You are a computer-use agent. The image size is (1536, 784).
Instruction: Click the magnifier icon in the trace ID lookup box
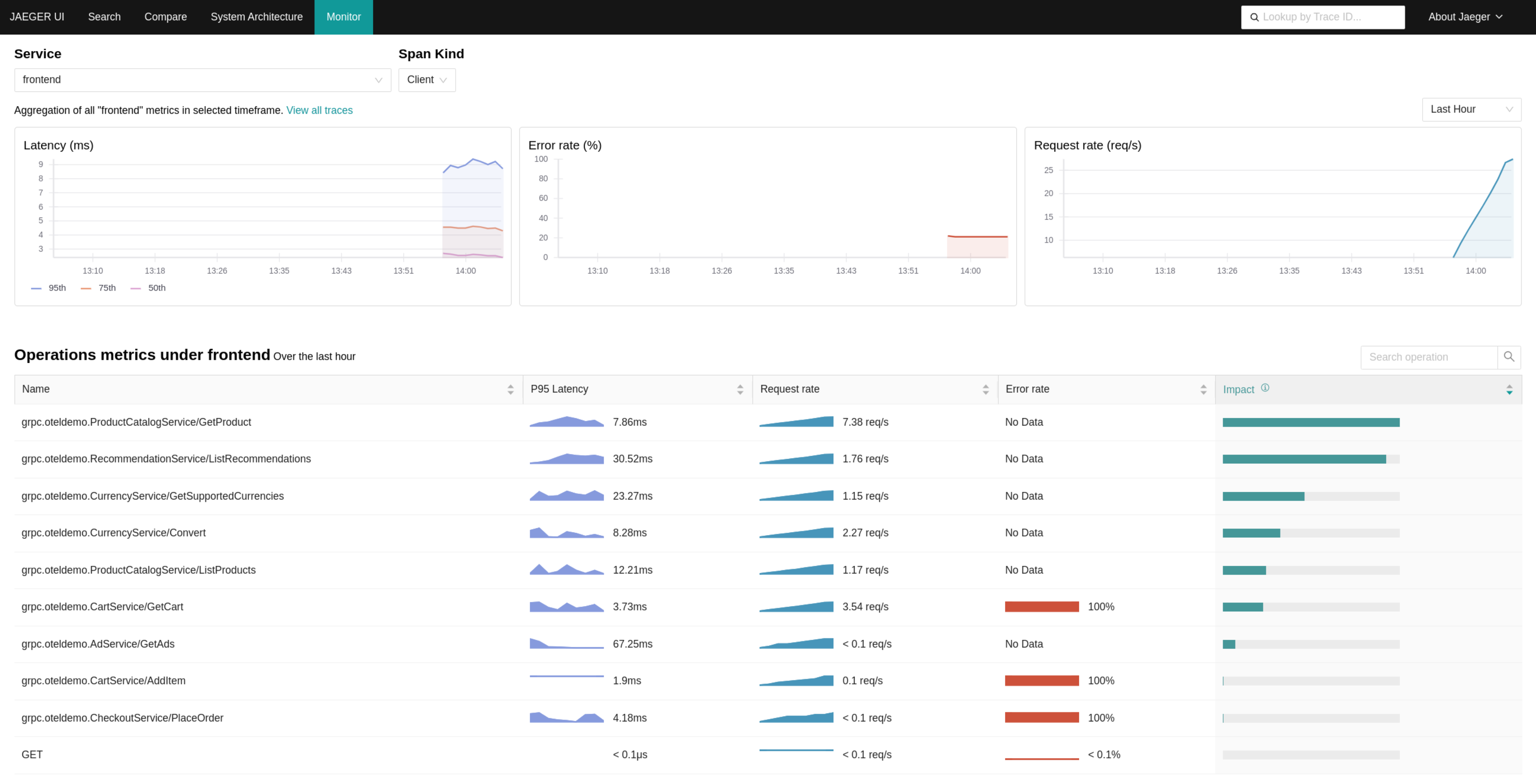click(1255, 17)
